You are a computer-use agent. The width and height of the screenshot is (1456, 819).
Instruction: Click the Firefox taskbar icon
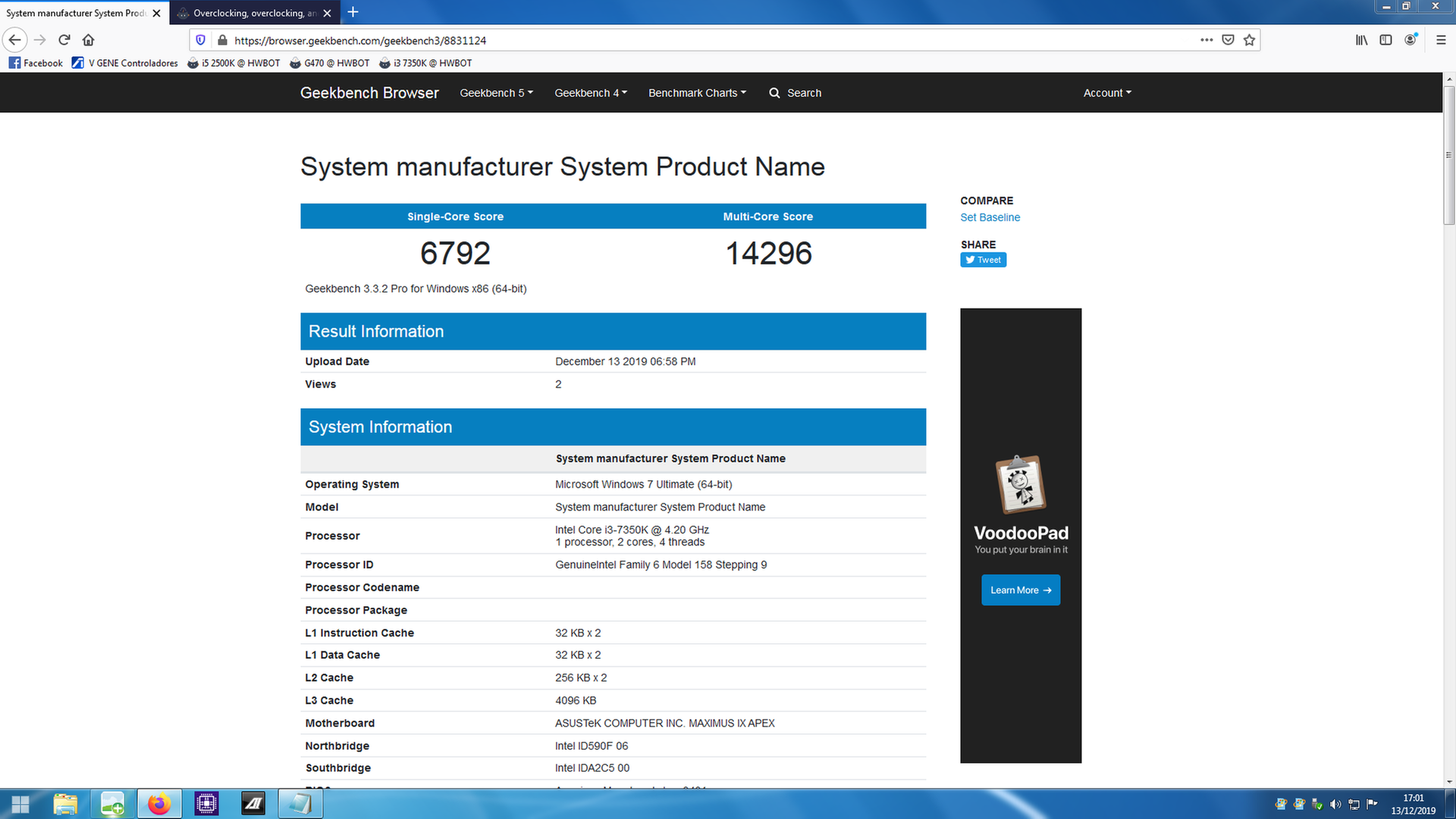point(159,804)
